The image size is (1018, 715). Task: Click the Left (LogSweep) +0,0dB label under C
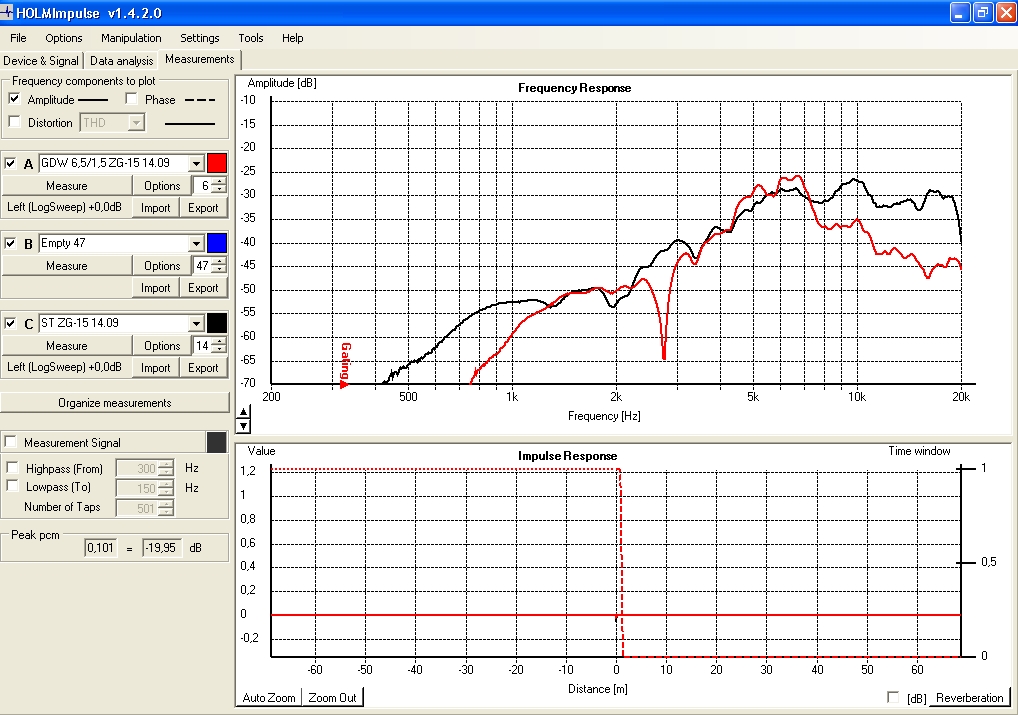pos(64,367)
